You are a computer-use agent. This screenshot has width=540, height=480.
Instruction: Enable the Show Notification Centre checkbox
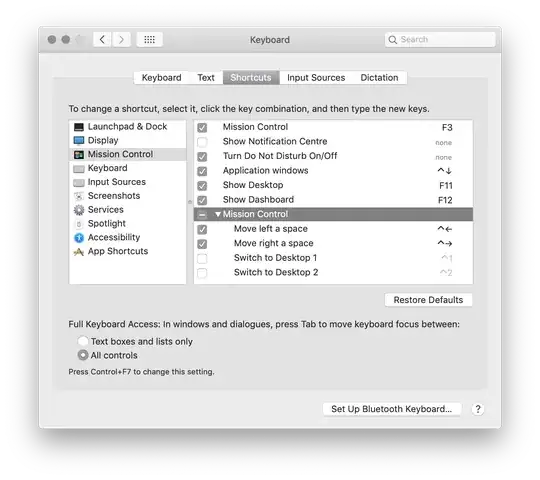coord(202,142)
